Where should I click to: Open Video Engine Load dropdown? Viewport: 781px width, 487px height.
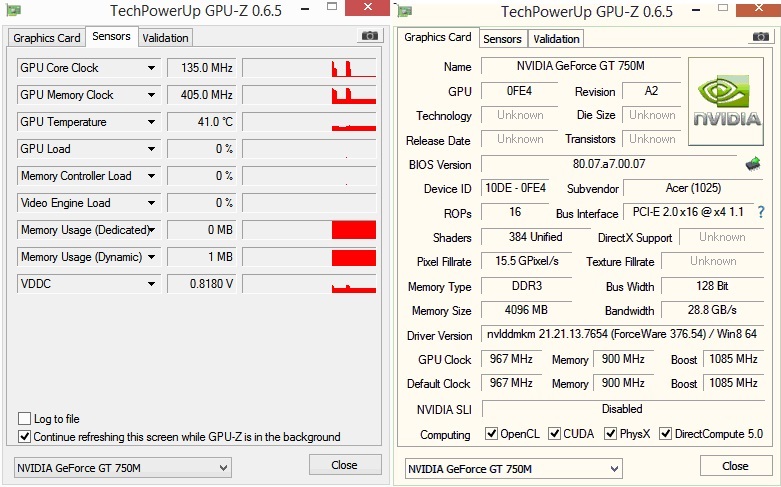(x=151, y=203)
